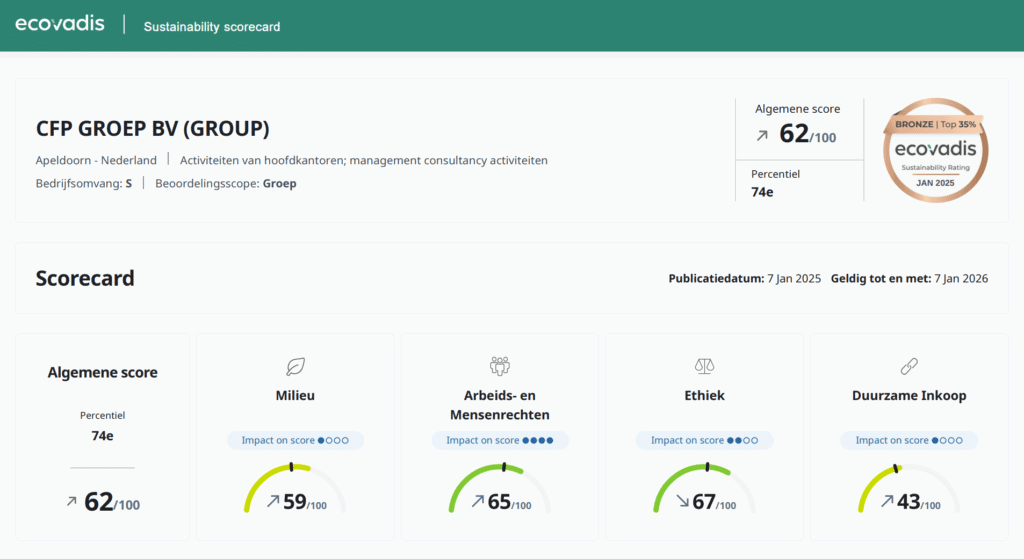
Task: Click the Ethiek scales icon
Action: point(704,366)
